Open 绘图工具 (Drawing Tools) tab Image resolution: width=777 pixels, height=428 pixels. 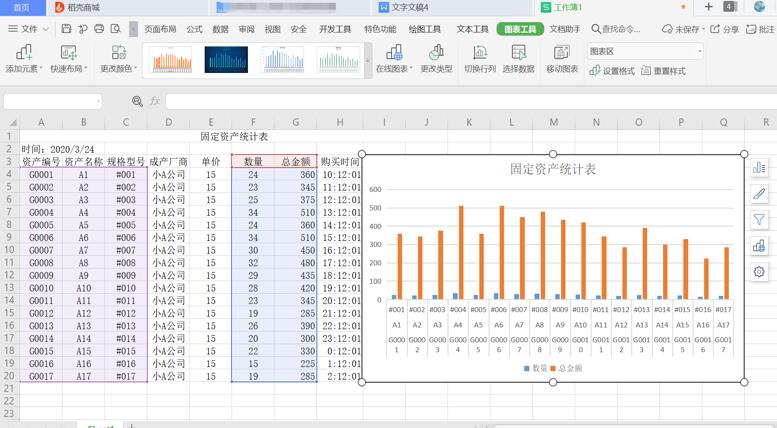425,29
